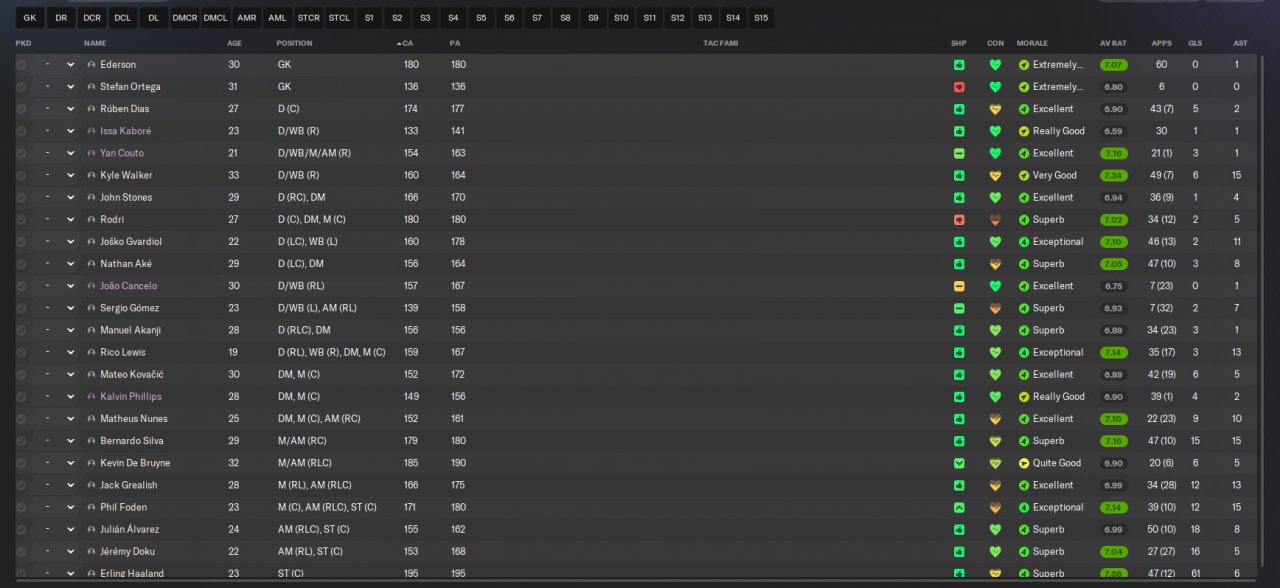This screenshot has width=1280, height=588.
Task: Open Rodri's player profile via name
Action: pos(112,220)
